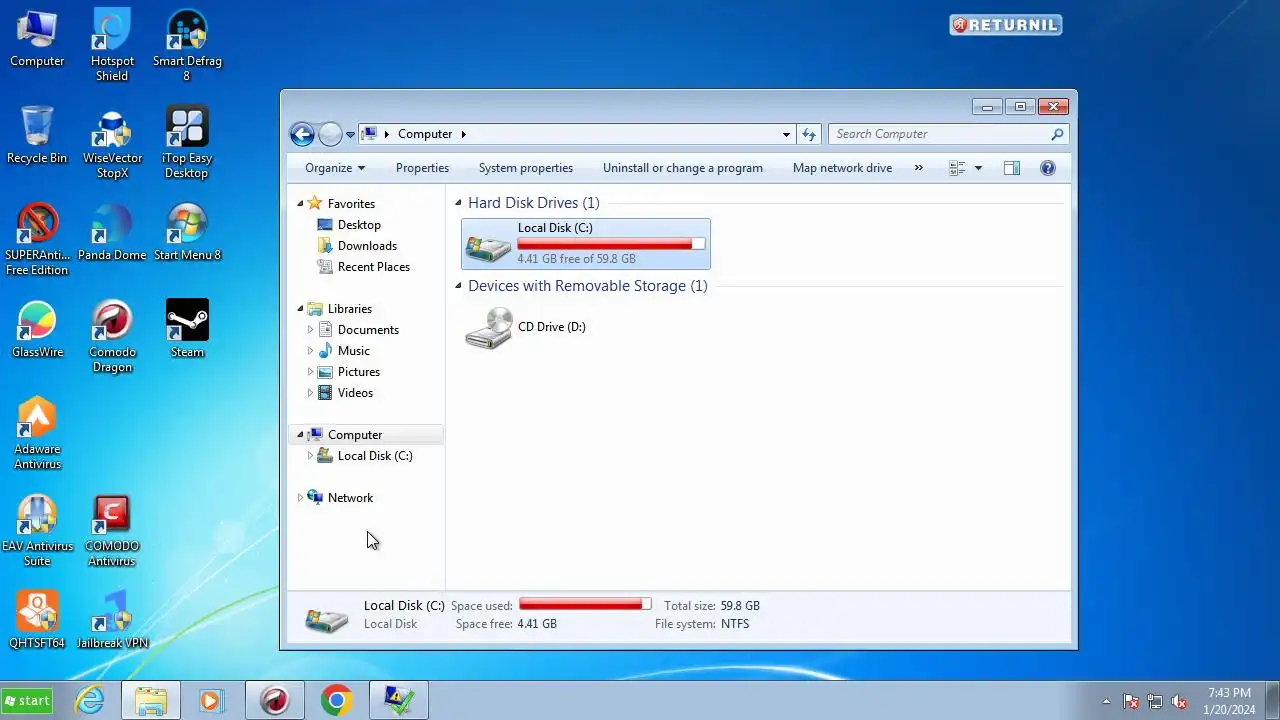Open network tray icon
Viewport: 1280px width, 720px height.
(x=1155, y=701)
